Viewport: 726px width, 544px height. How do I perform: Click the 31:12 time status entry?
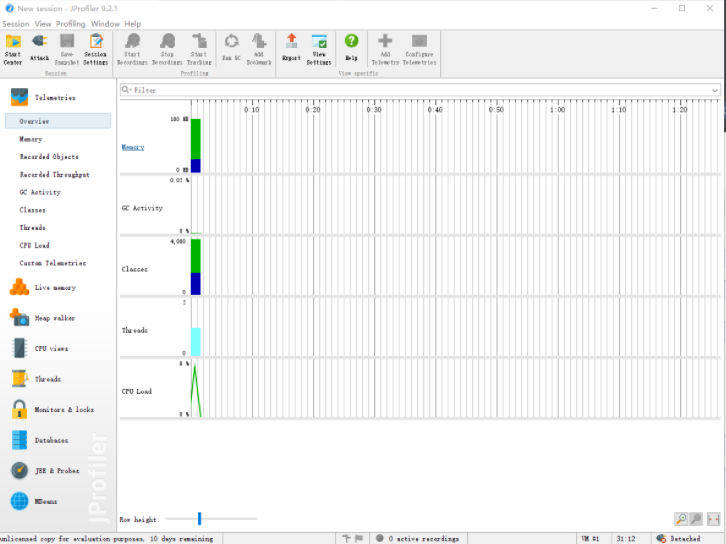pyautogui.click(x=626, y=538)
